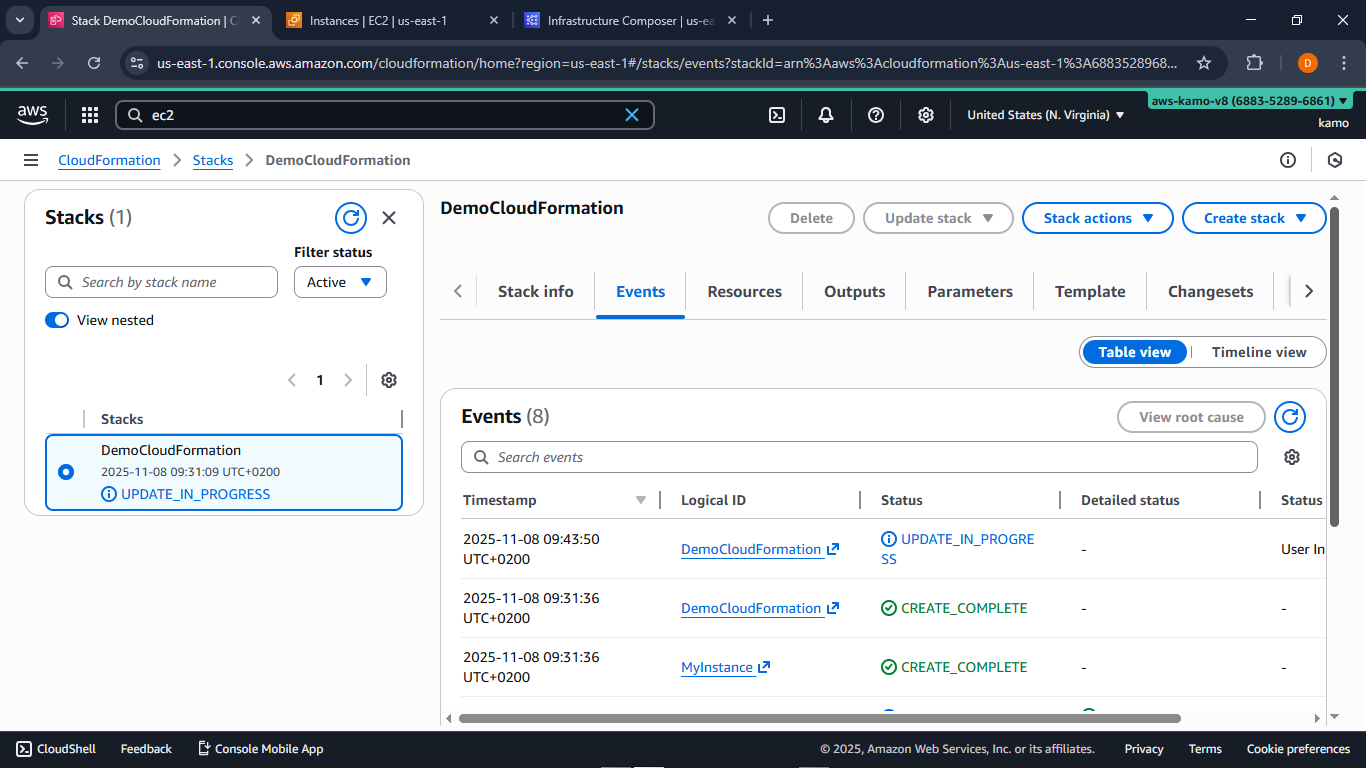
Task: Refresh the Stacks list
Action: click(x=350, y=217)
